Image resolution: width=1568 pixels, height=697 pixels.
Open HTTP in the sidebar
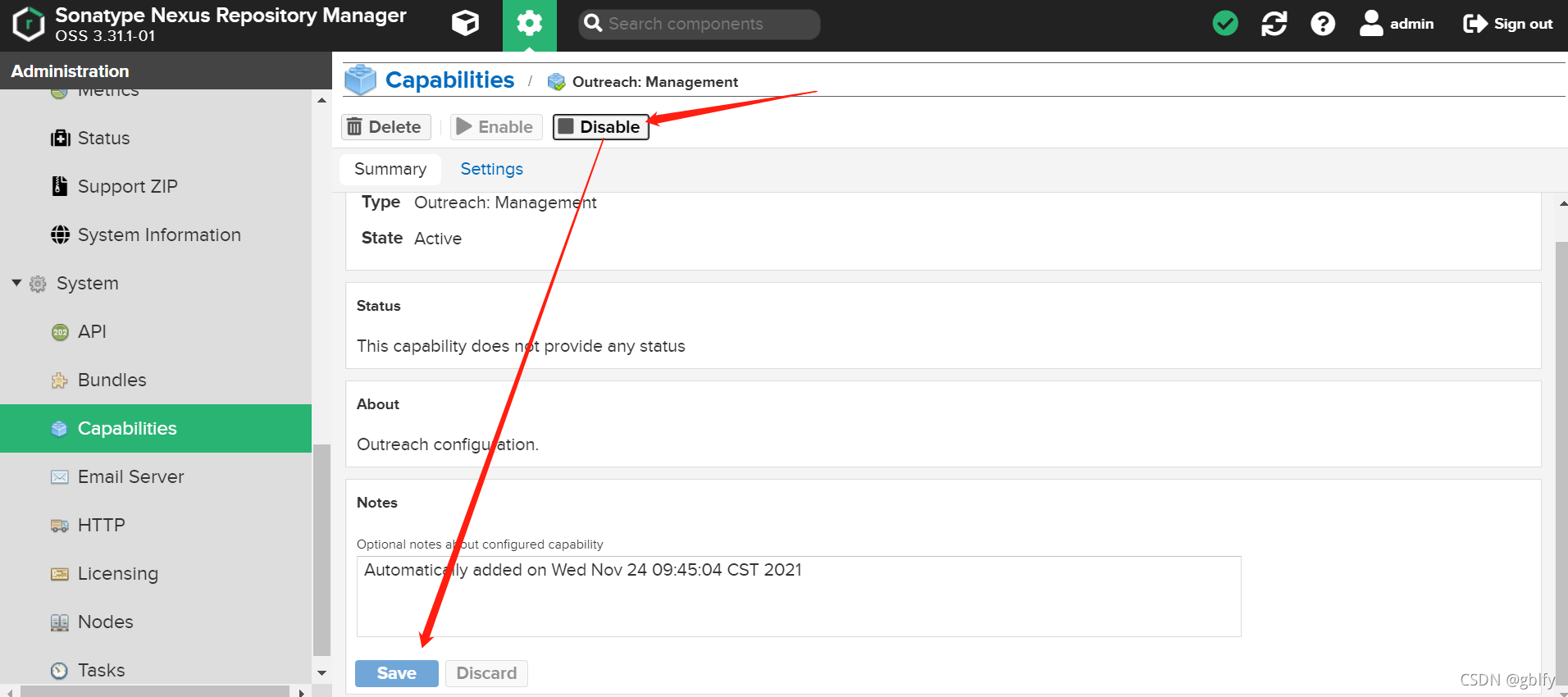coord(156,525)
